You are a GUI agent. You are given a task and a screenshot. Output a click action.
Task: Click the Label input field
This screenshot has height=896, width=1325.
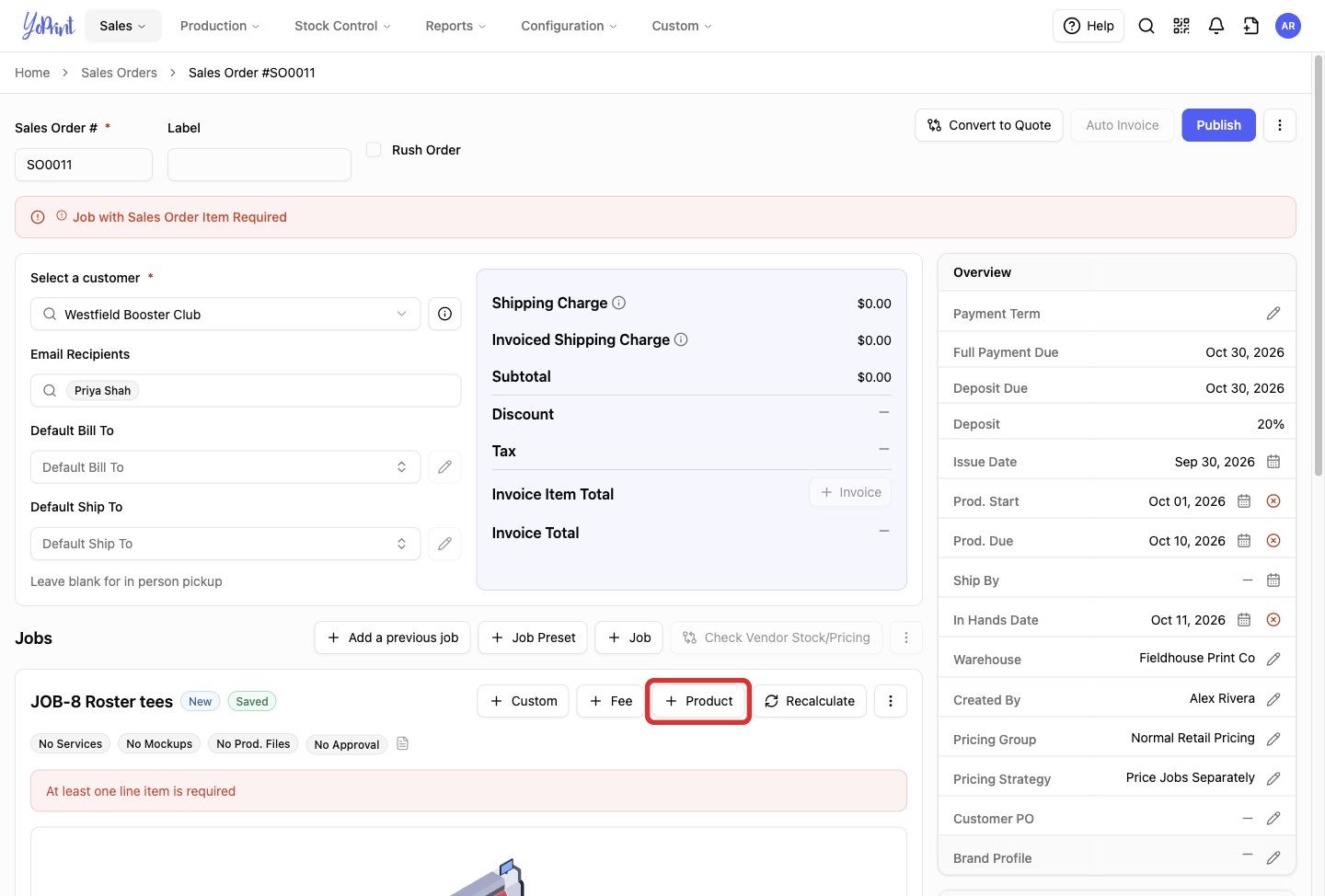(259, 165)
